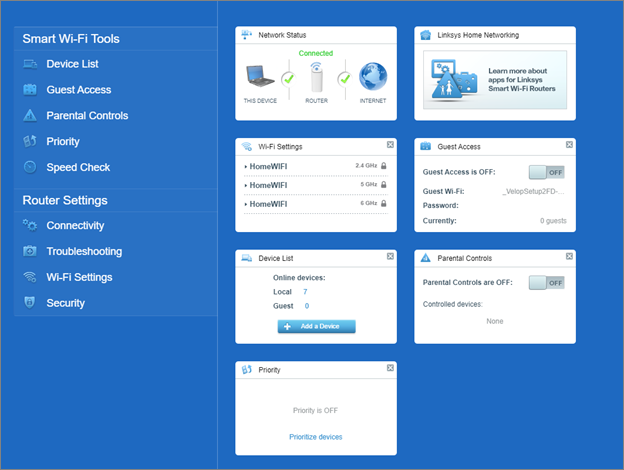Viewport: 624px width, 470px height.
Task: Open Priority in the sidebar menu
Action: pos(63,142)
